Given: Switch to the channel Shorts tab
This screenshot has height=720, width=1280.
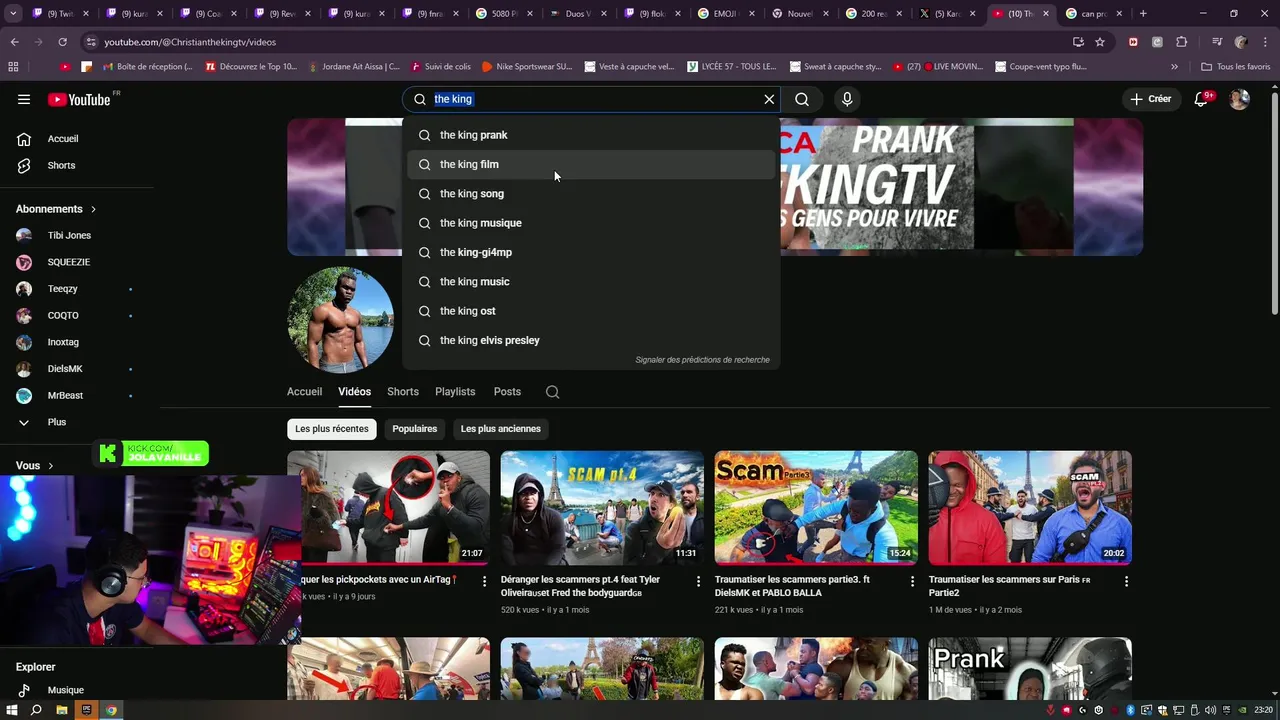Looking at the screenshot, I should 403,392.
